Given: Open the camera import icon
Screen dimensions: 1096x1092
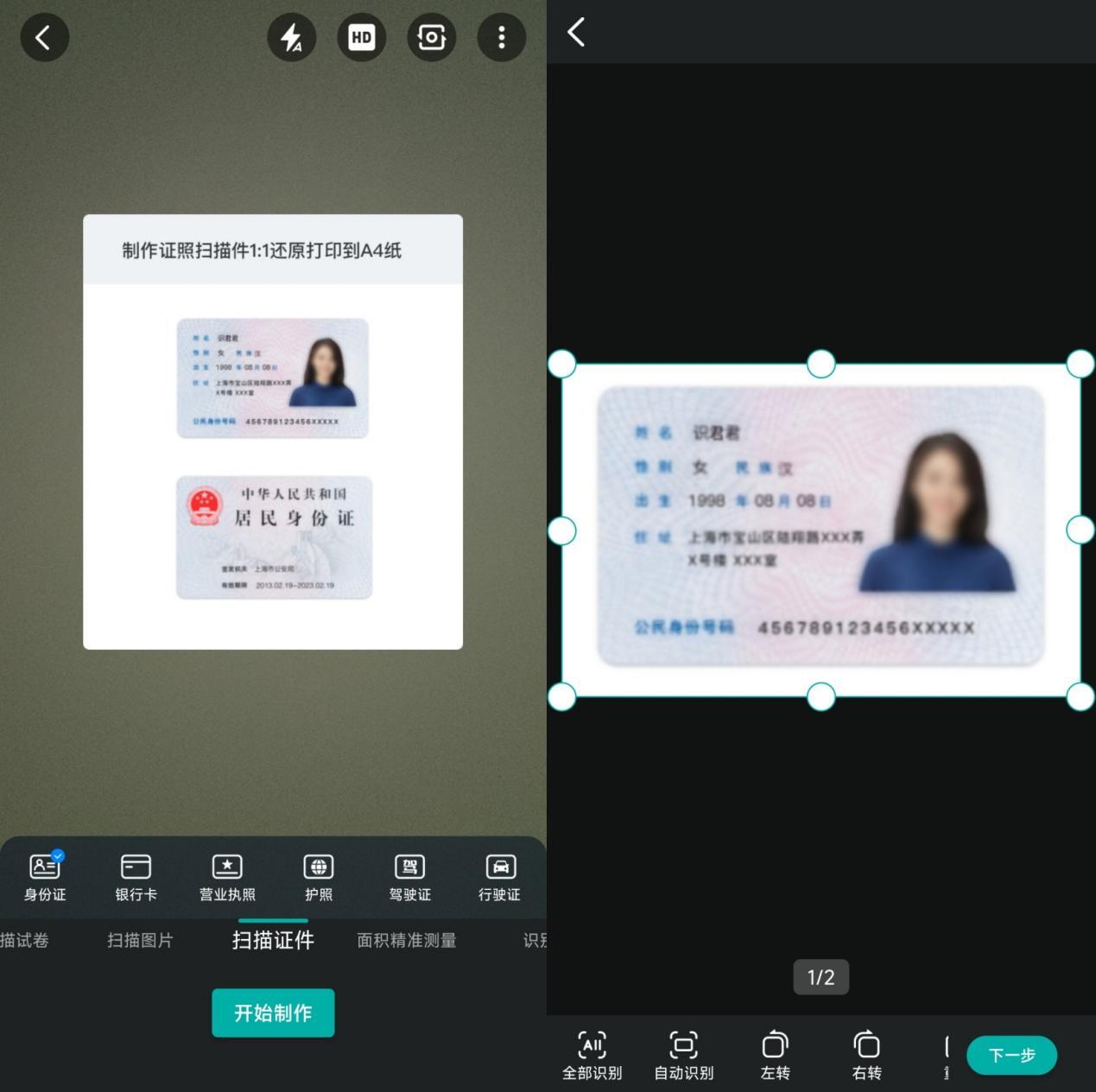Looking at the screenshot, I should pyautogui.click(x=431, y=37).
